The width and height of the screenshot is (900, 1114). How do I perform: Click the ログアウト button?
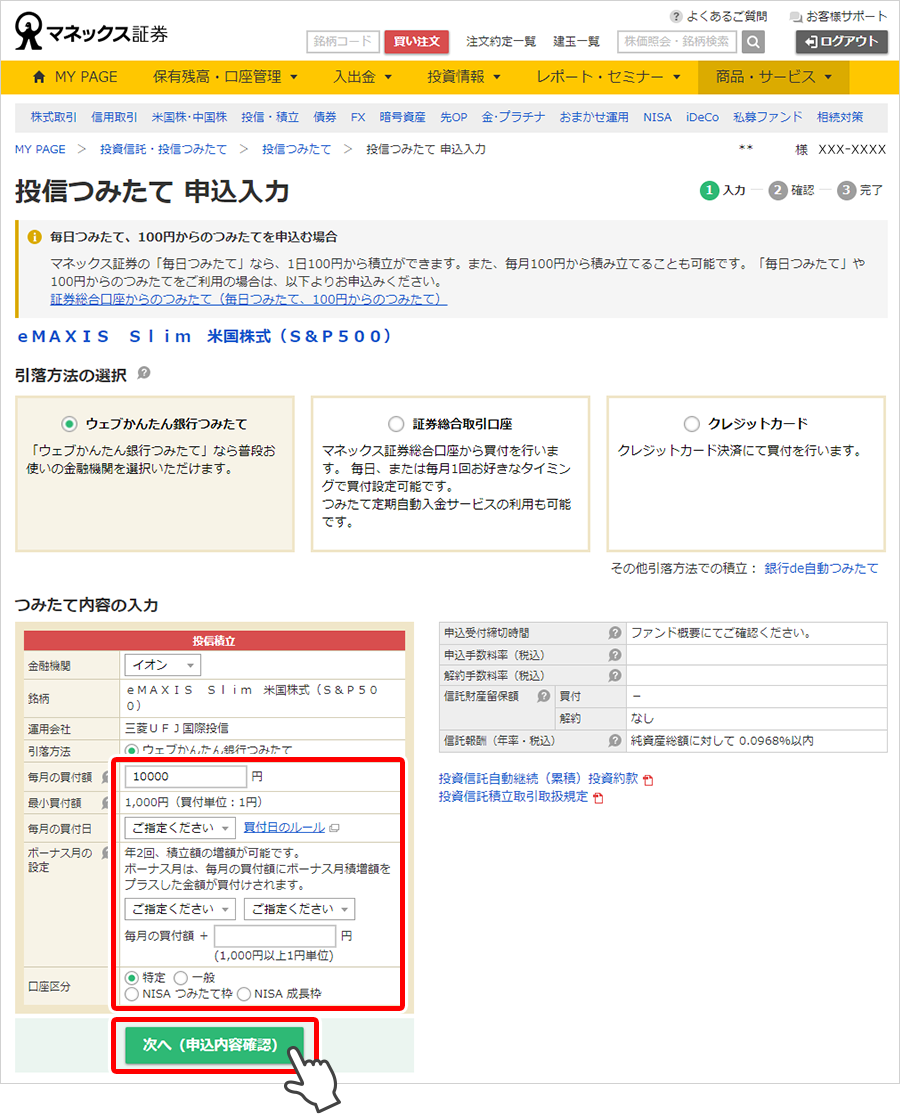pyautogui.click(x=842, y=42)
